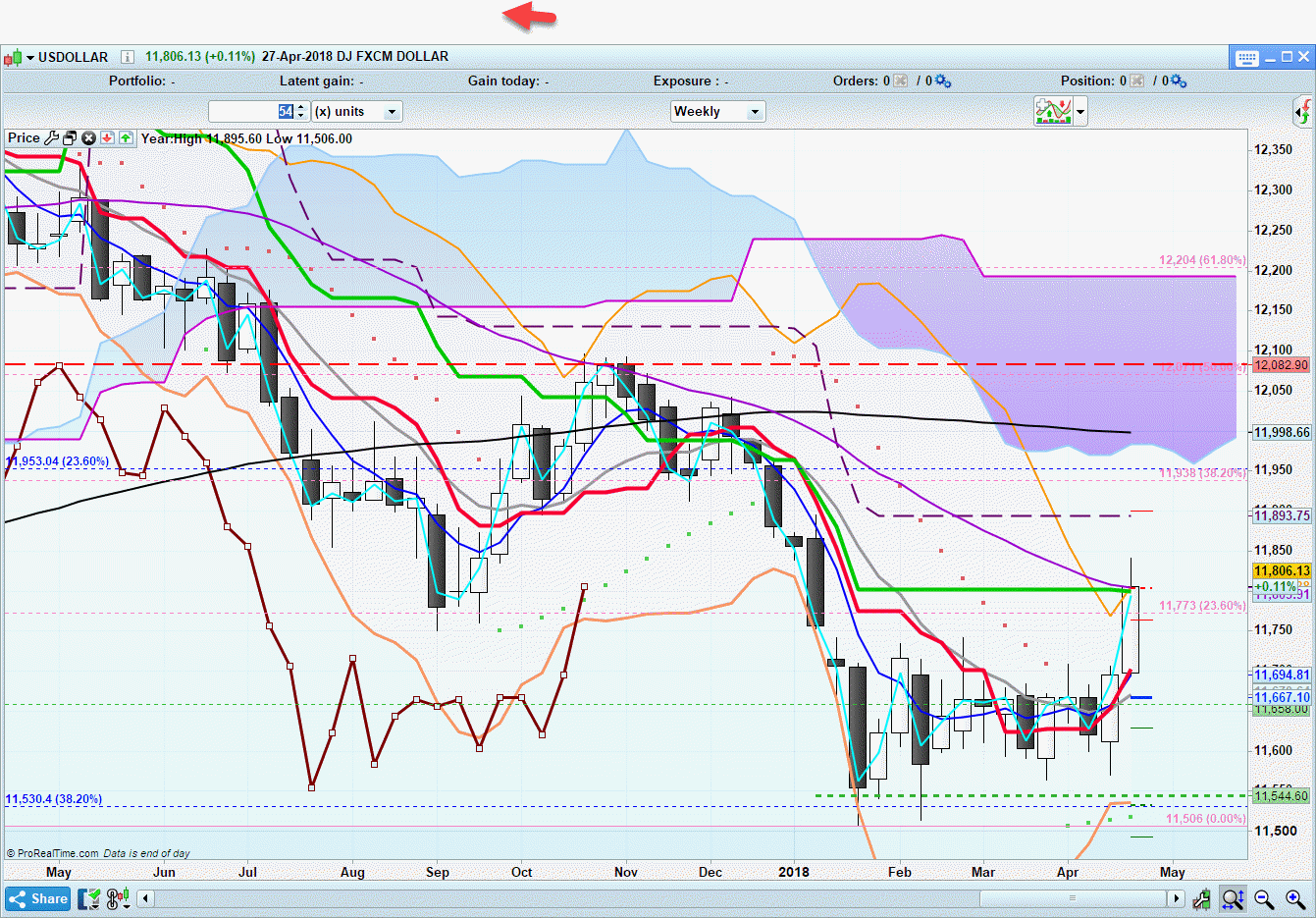This screenshot has width=1316, height=918.
Task: Cancel all orders using the X beside Orders
Action: 901,81
